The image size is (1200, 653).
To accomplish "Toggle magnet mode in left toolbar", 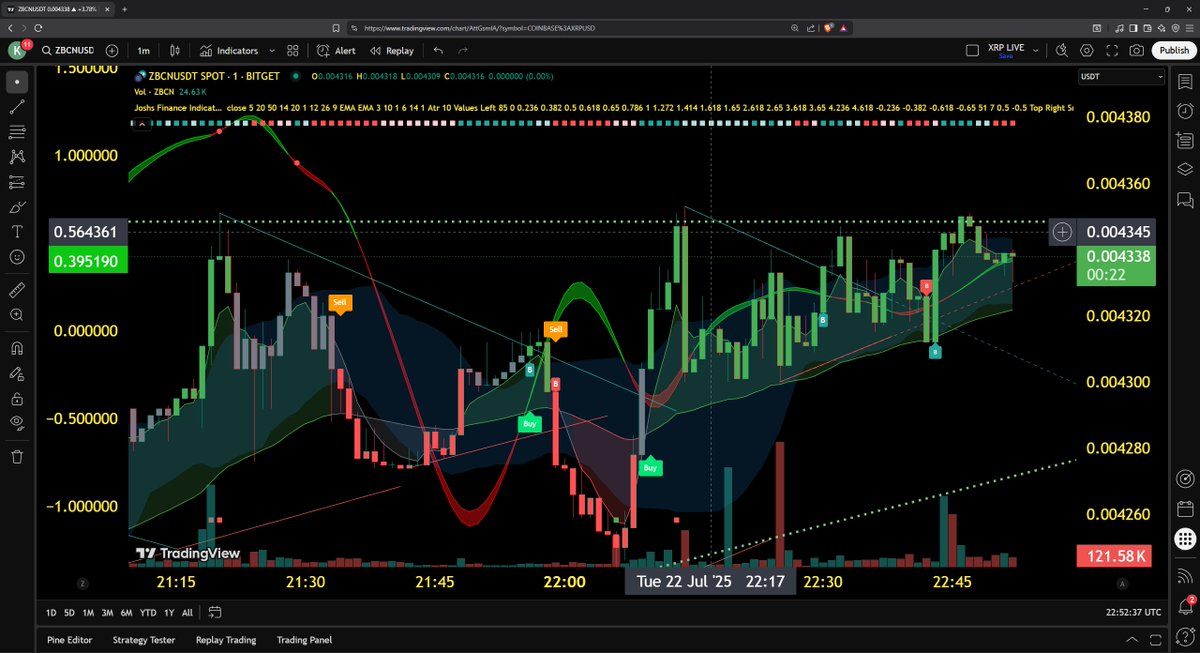I will (16, 349).
